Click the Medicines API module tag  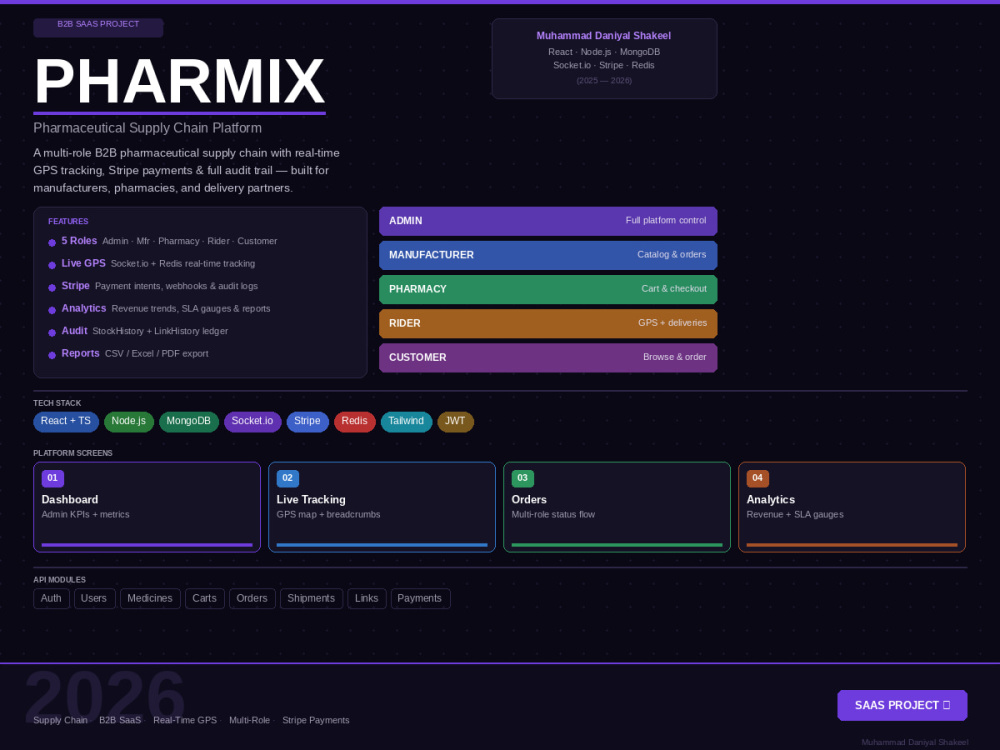(x=150, y=598)
